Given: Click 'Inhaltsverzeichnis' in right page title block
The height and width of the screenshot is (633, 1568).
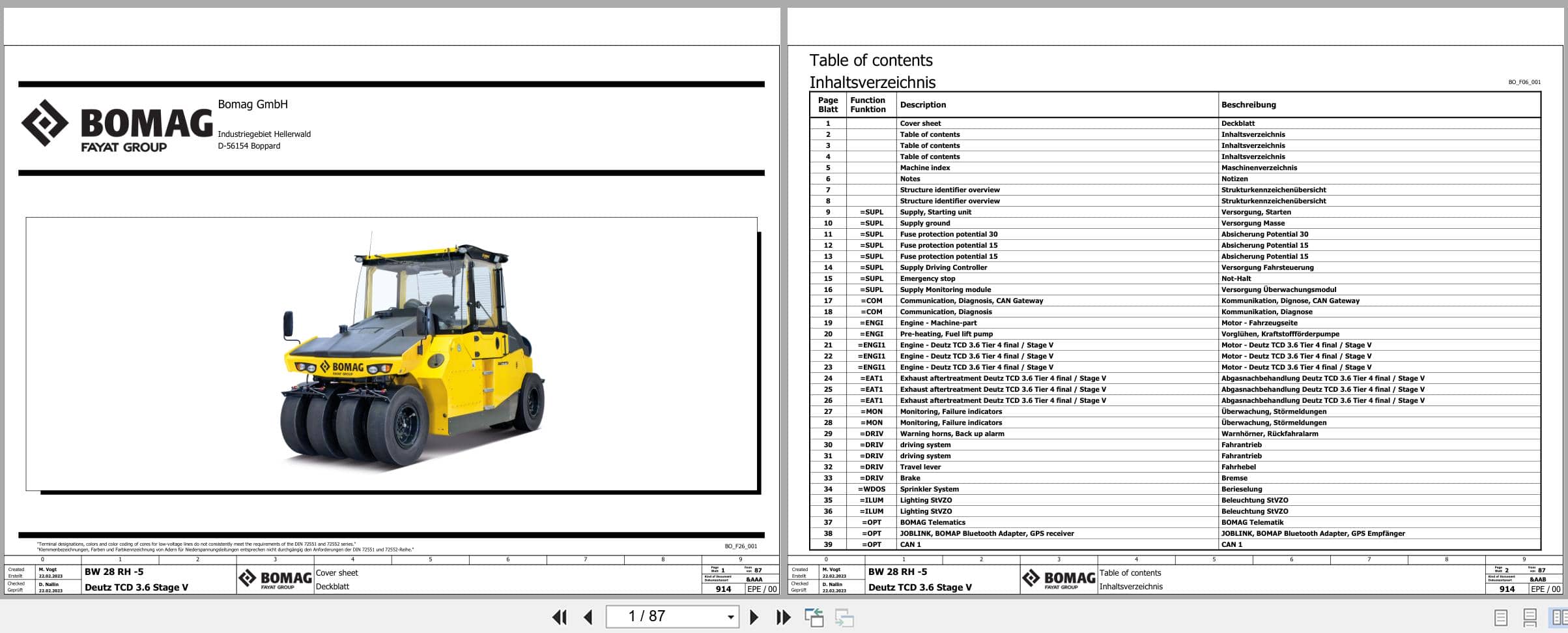Looking at the screenshot, I should (x=1130, y=586).
